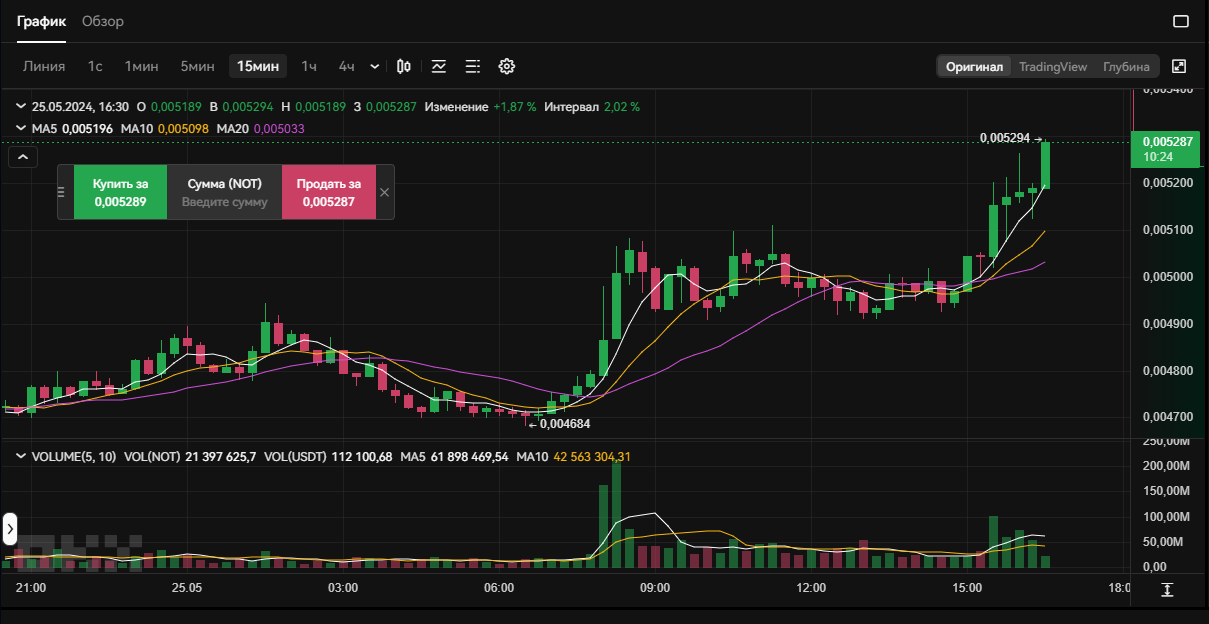This screenshot has width=1209, height=624.
Task: Click the auto-scale icon below price axis
Action: (1167, 590)
